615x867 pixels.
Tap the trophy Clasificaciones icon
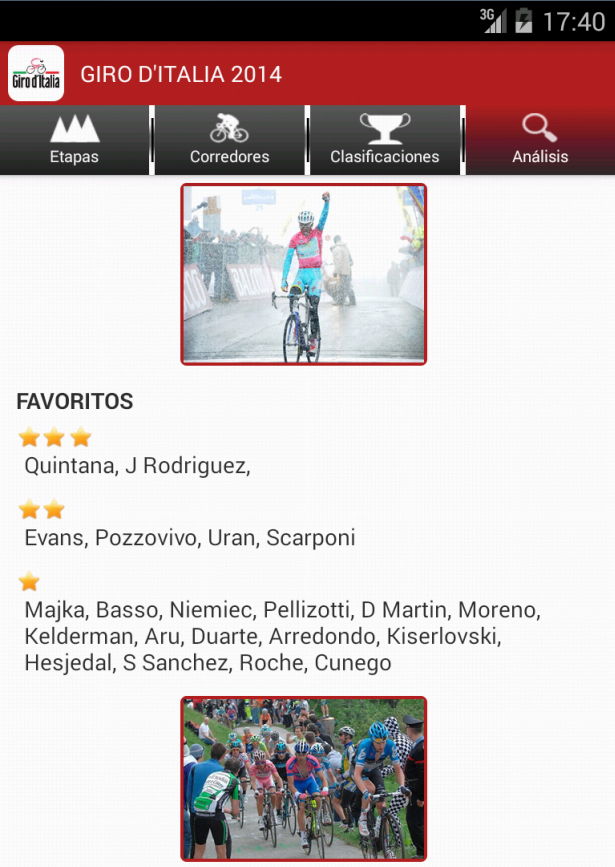click(x=385, y=128)
